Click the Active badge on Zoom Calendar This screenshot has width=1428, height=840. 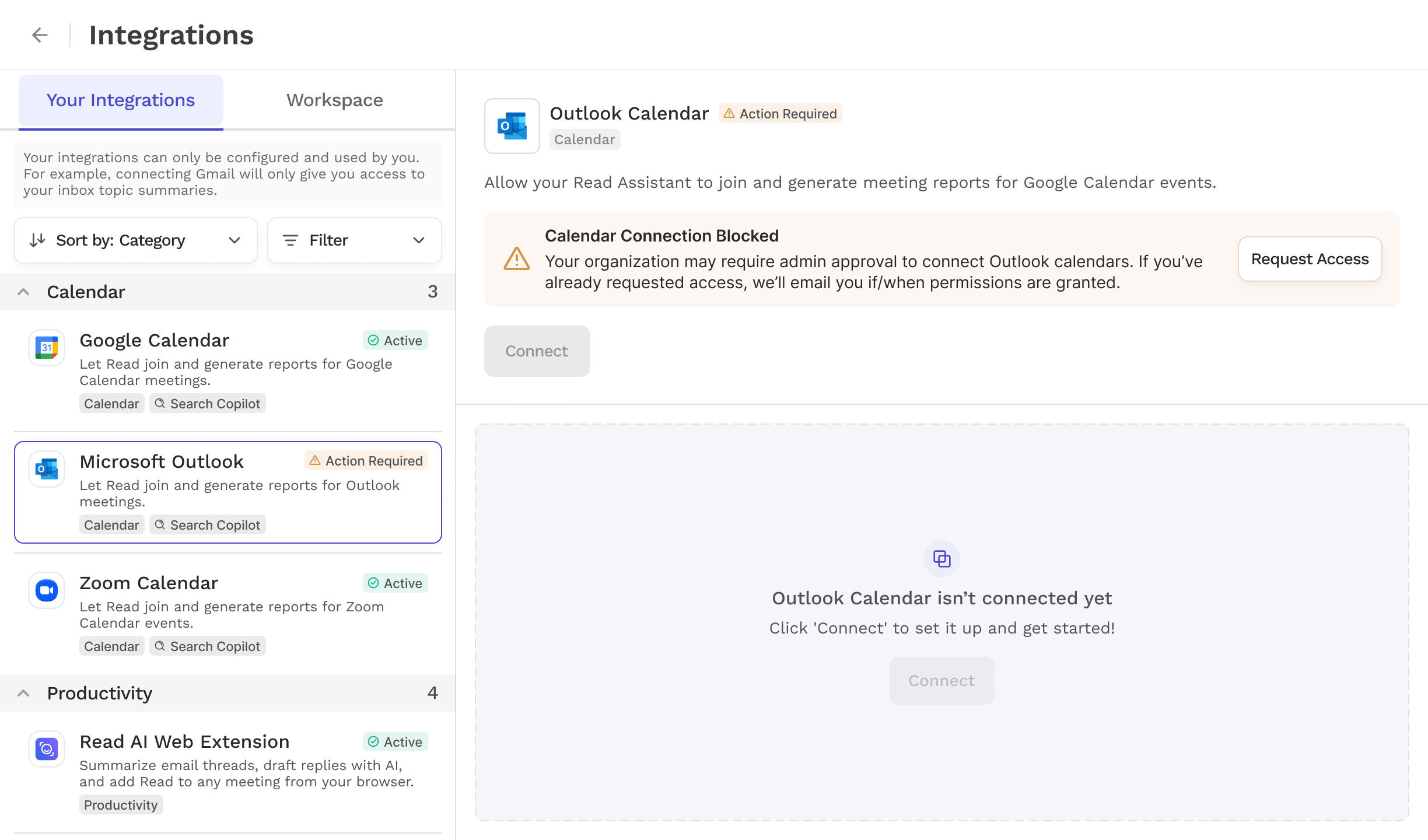pyautogui.click(x=395, y=583)
